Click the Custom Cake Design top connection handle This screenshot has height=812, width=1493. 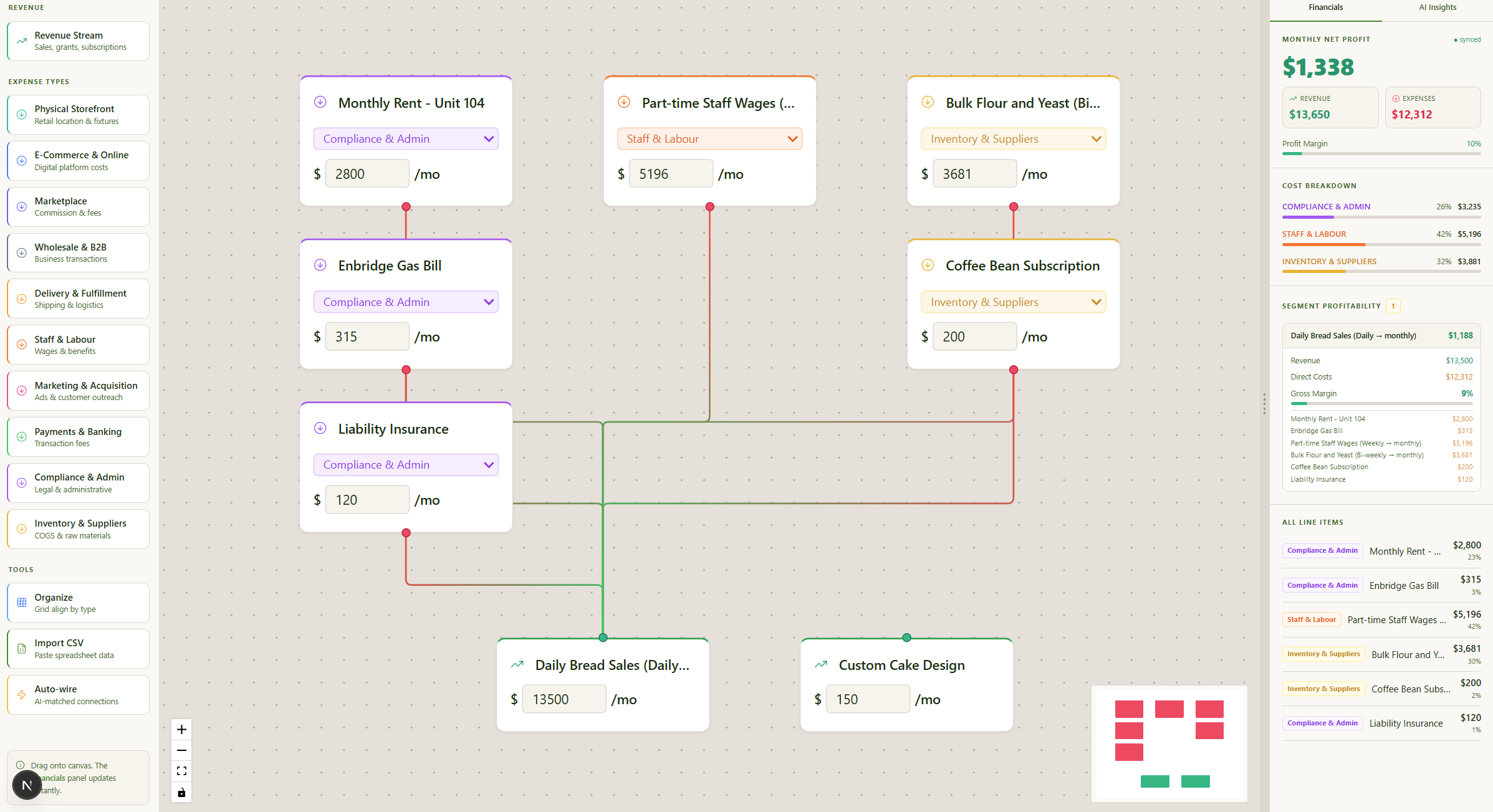pos(906,638)
